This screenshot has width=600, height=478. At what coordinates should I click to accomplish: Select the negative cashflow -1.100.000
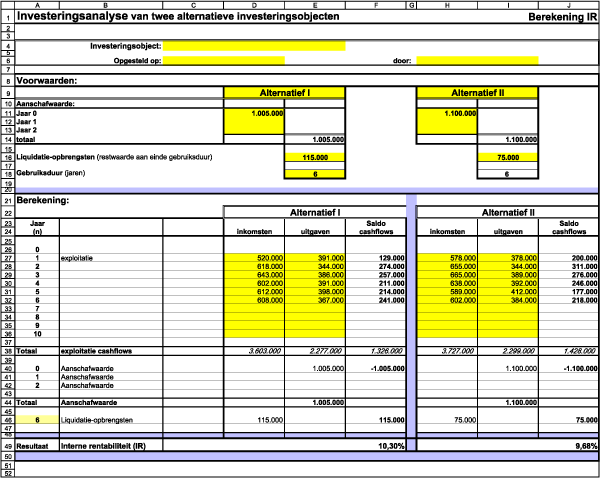pos(569,368)
